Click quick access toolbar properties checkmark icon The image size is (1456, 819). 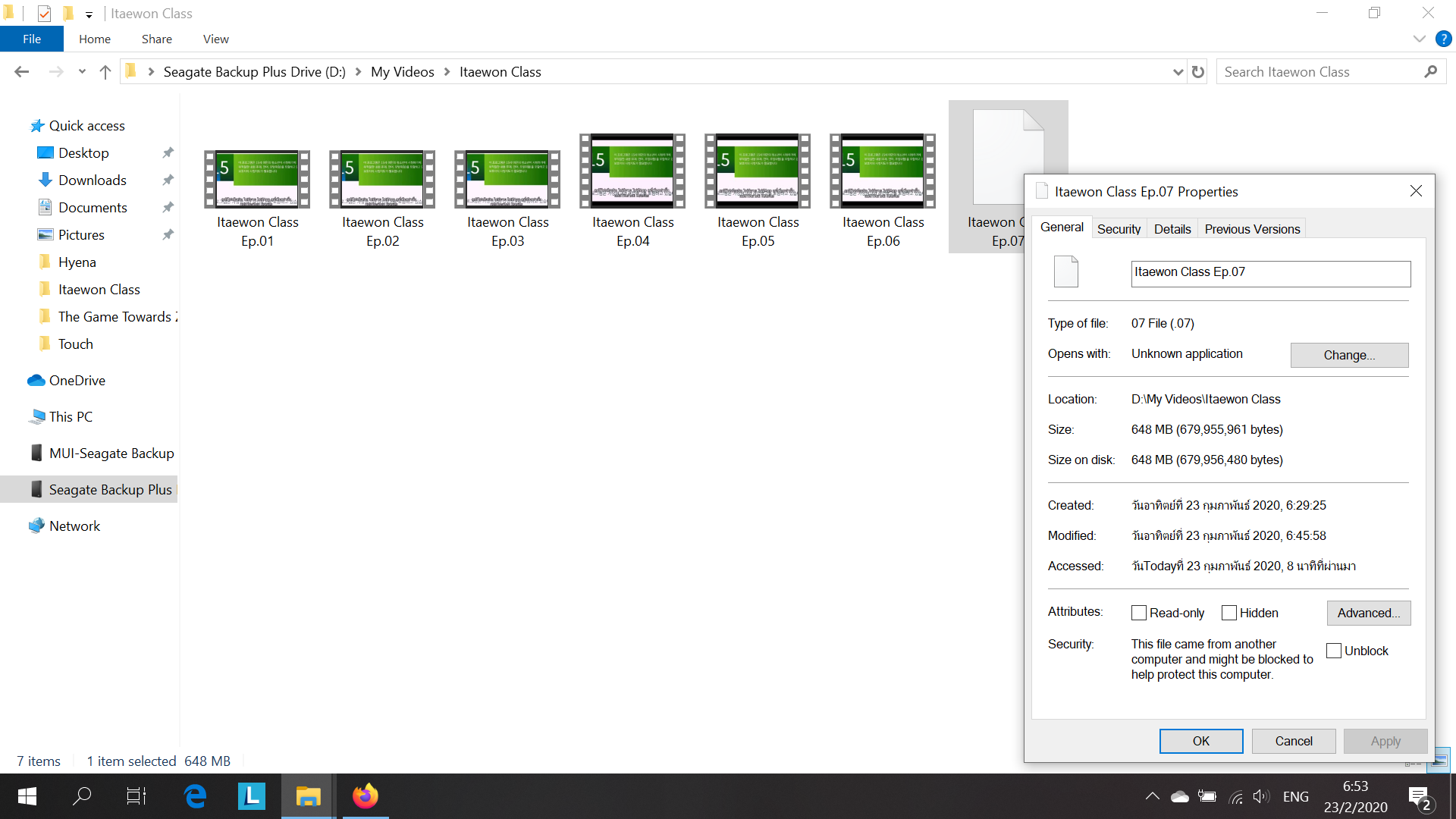pyautogui.click(x=44, y=14)
